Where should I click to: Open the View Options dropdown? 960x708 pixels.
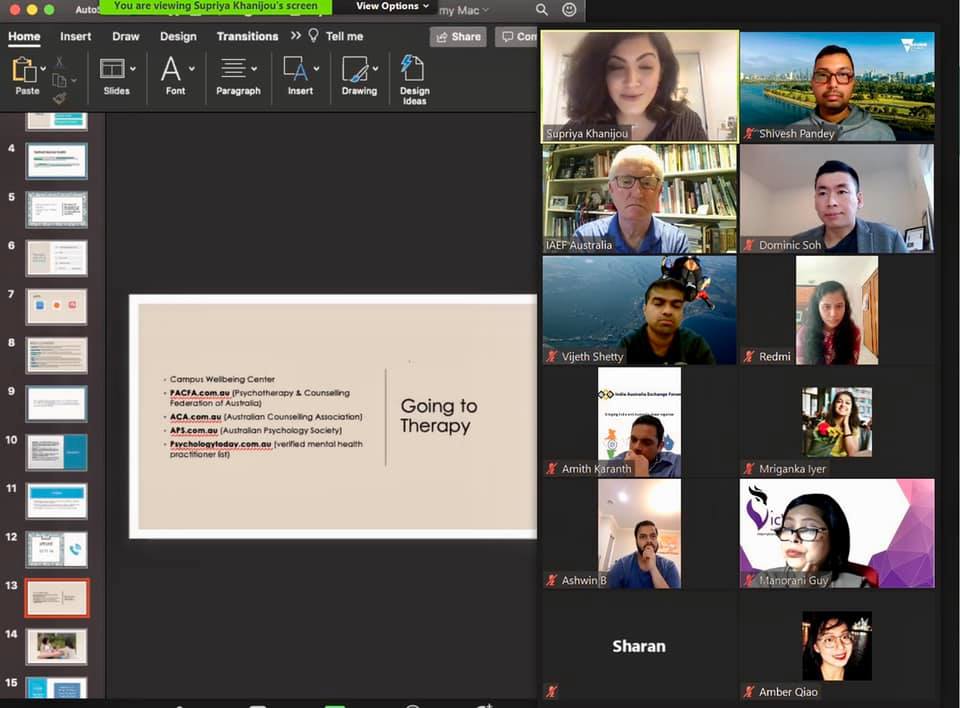coord(392,6)
